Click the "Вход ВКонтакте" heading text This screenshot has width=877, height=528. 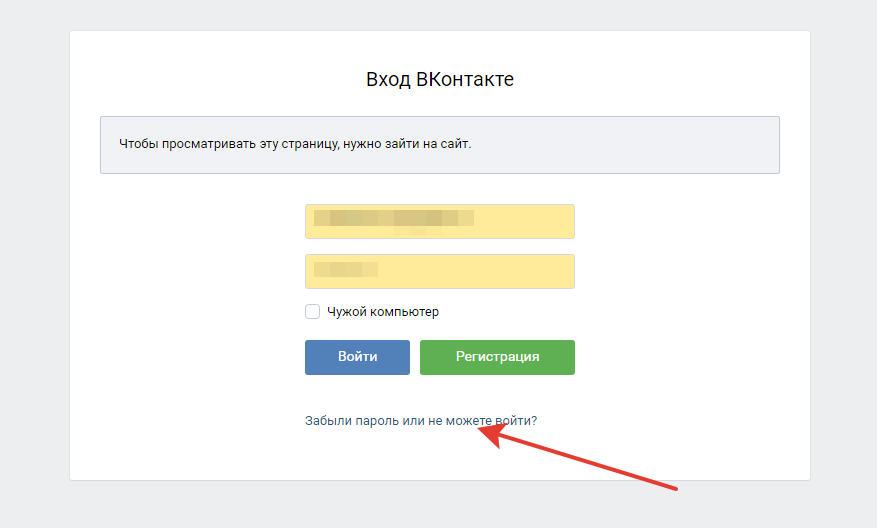(440, 79)
